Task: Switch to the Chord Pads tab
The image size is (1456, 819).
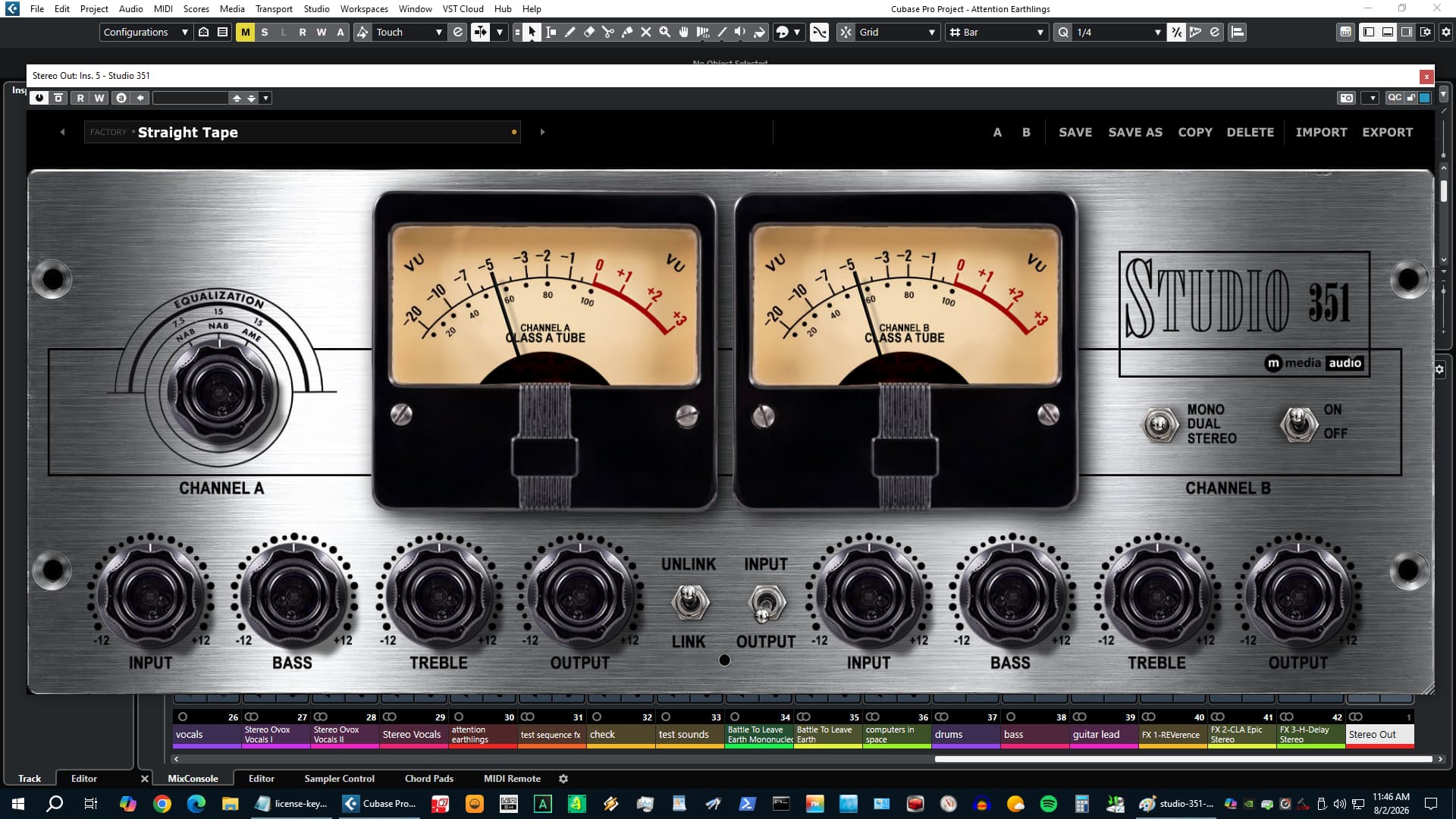Action: tap(428, 779)
